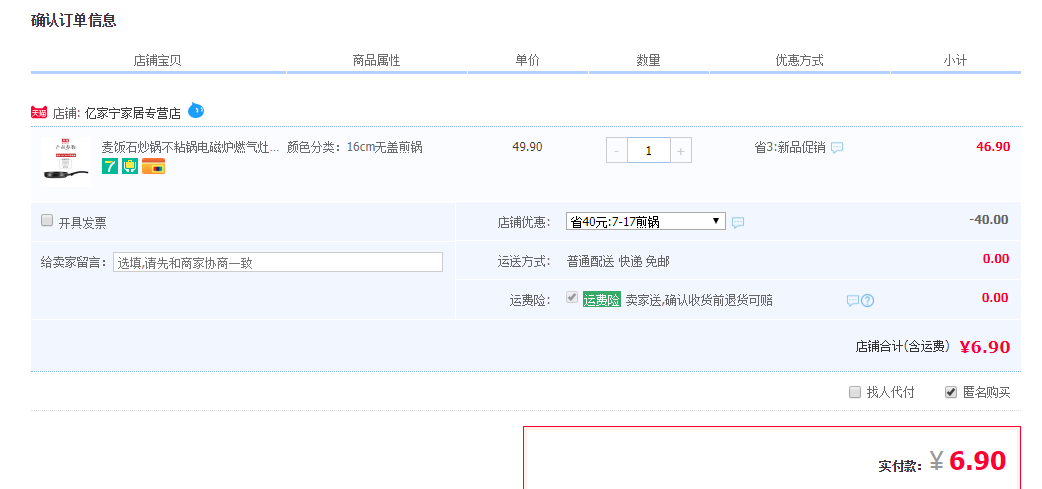The height and width of the screenshot is (489, 1042).
Task: Click the unit price 49.90
Action: [527, 147]
